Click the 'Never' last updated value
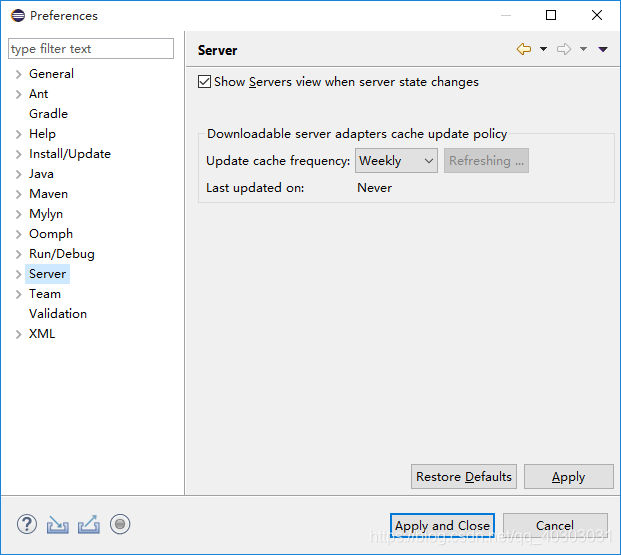This screenshot has height=555, width=621. pyautogui.click(x=374, y=188)
